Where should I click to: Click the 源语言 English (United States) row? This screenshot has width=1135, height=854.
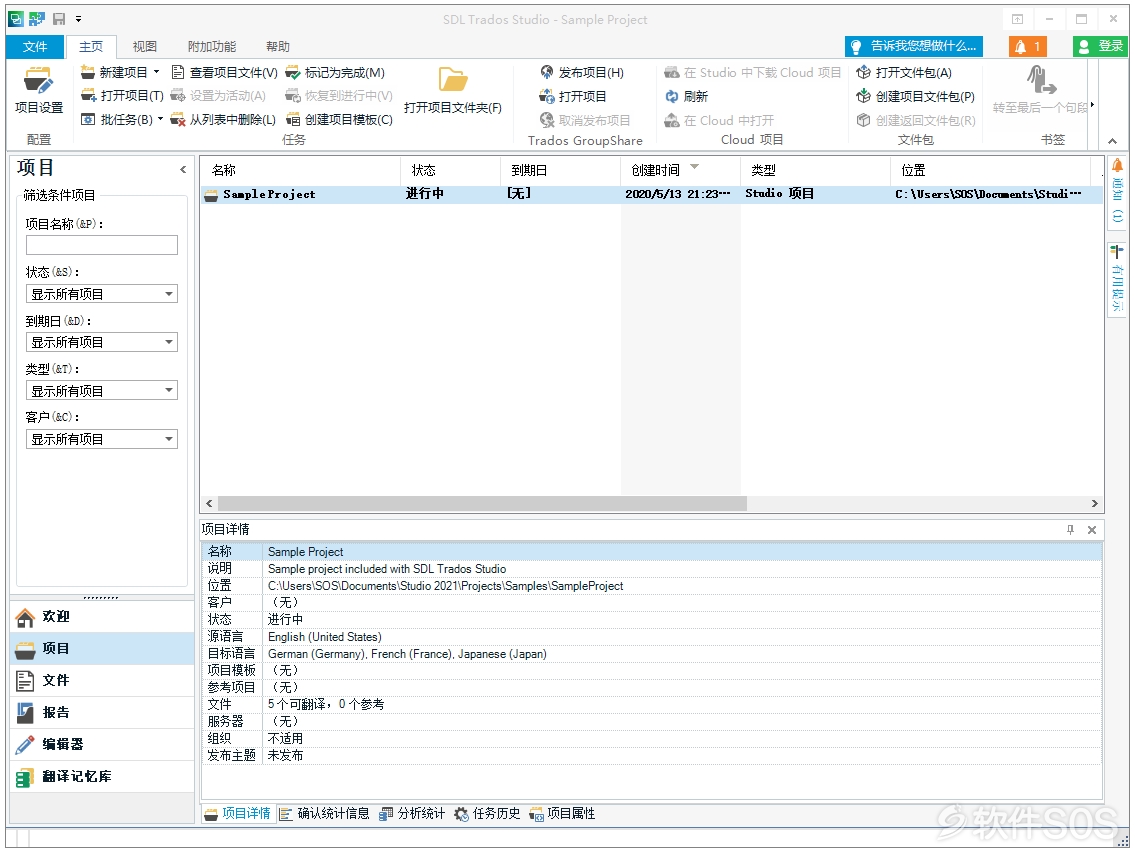pos(651,637)
